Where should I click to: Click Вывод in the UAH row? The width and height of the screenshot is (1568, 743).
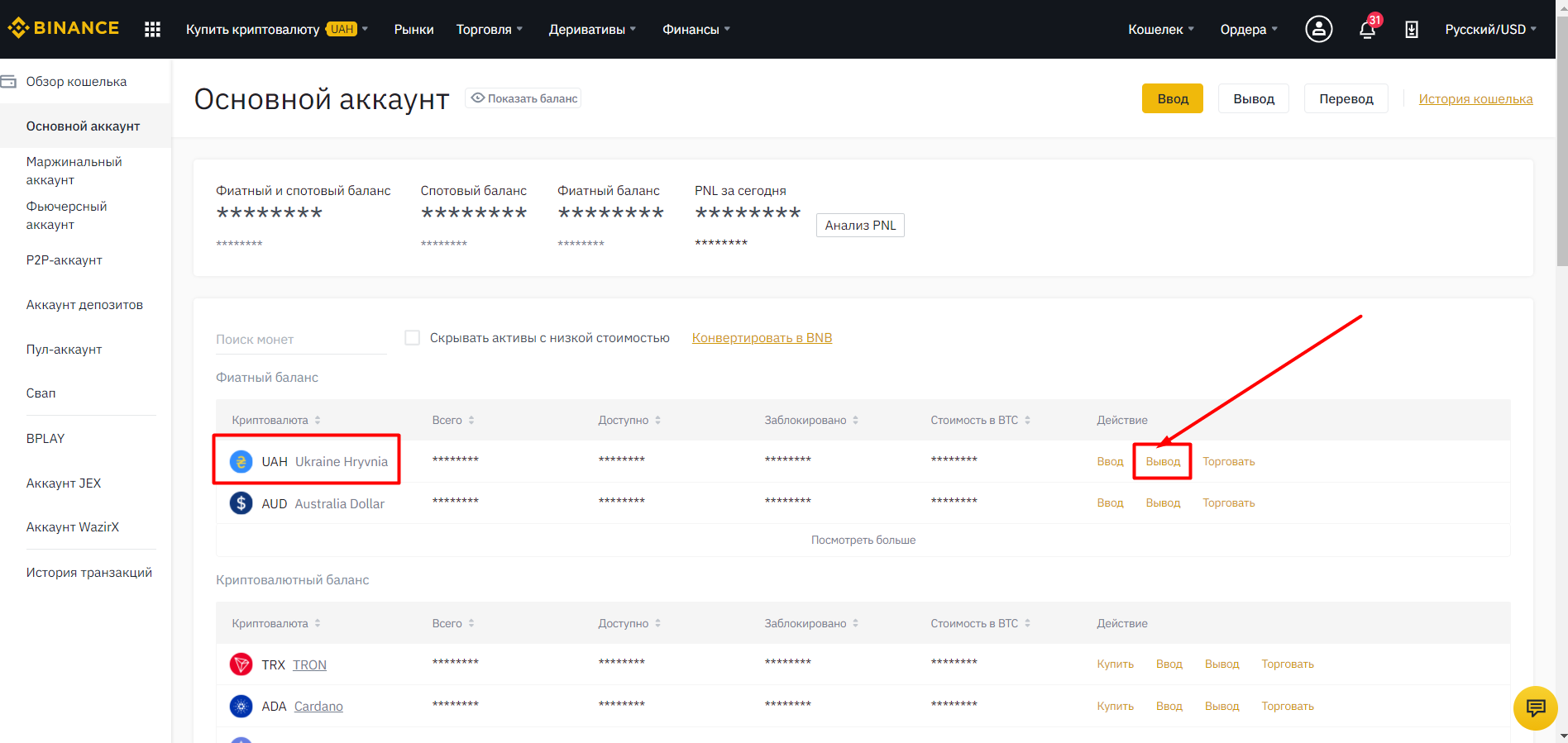(1163, 461)
